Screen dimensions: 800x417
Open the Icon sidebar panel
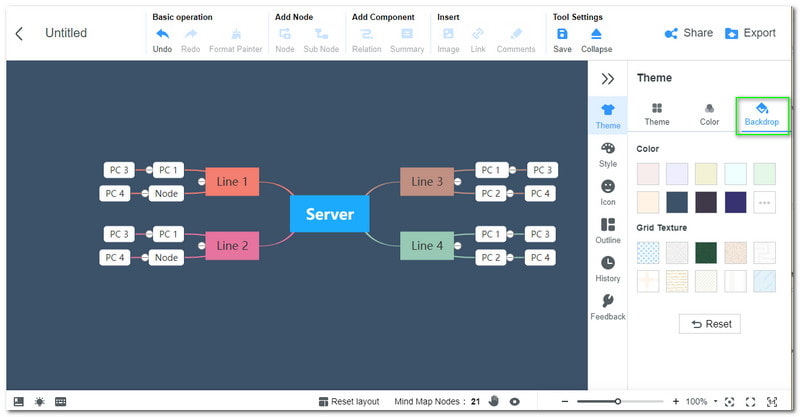point(607,192)
